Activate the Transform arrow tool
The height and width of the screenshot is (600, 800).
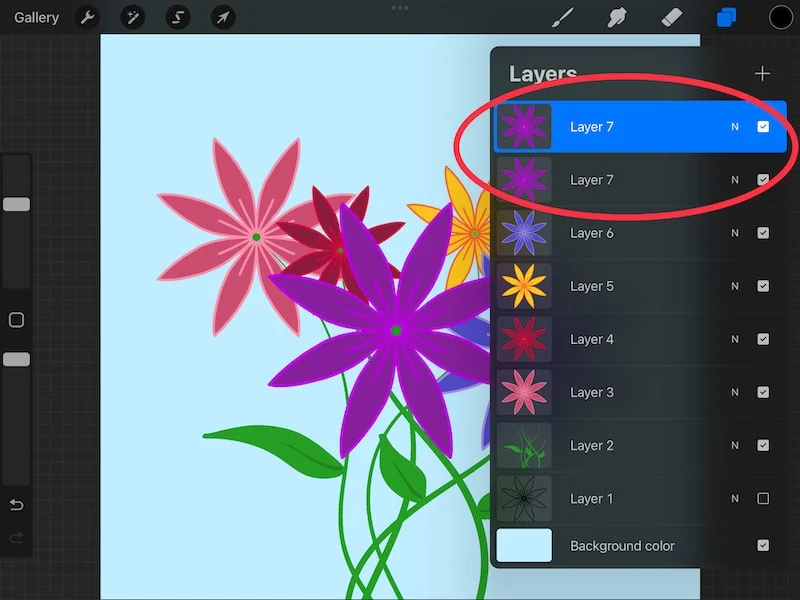[x=223, y=18]
